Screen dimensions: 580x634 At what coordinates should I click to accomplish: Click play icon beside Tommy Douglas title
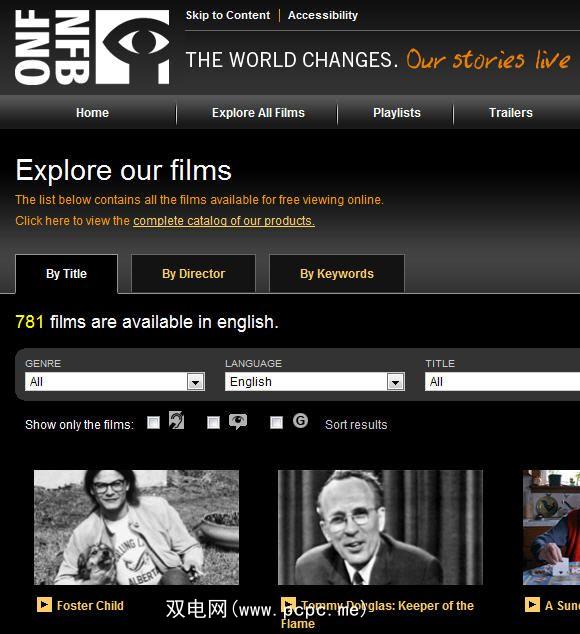[288, 604]
